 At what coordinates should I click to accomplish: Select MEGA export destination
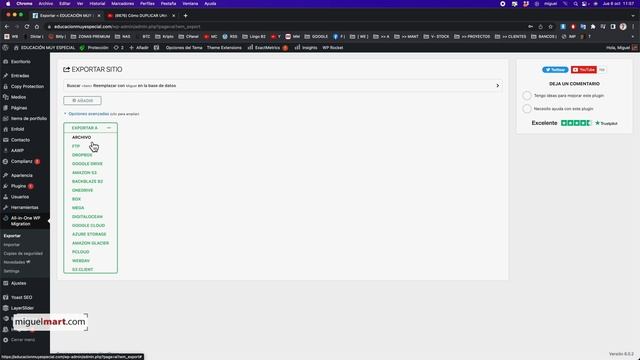[x=78, y=208]
